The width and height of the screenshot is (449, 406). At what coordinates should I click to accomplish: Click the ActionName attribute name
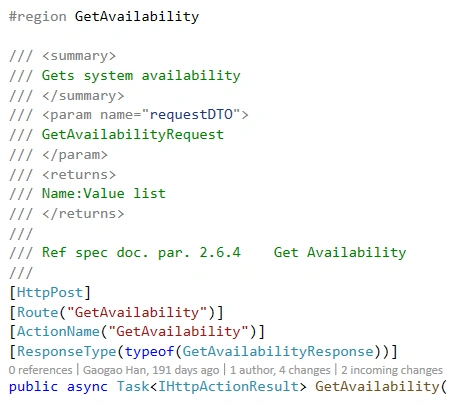[x=58, y=331]
